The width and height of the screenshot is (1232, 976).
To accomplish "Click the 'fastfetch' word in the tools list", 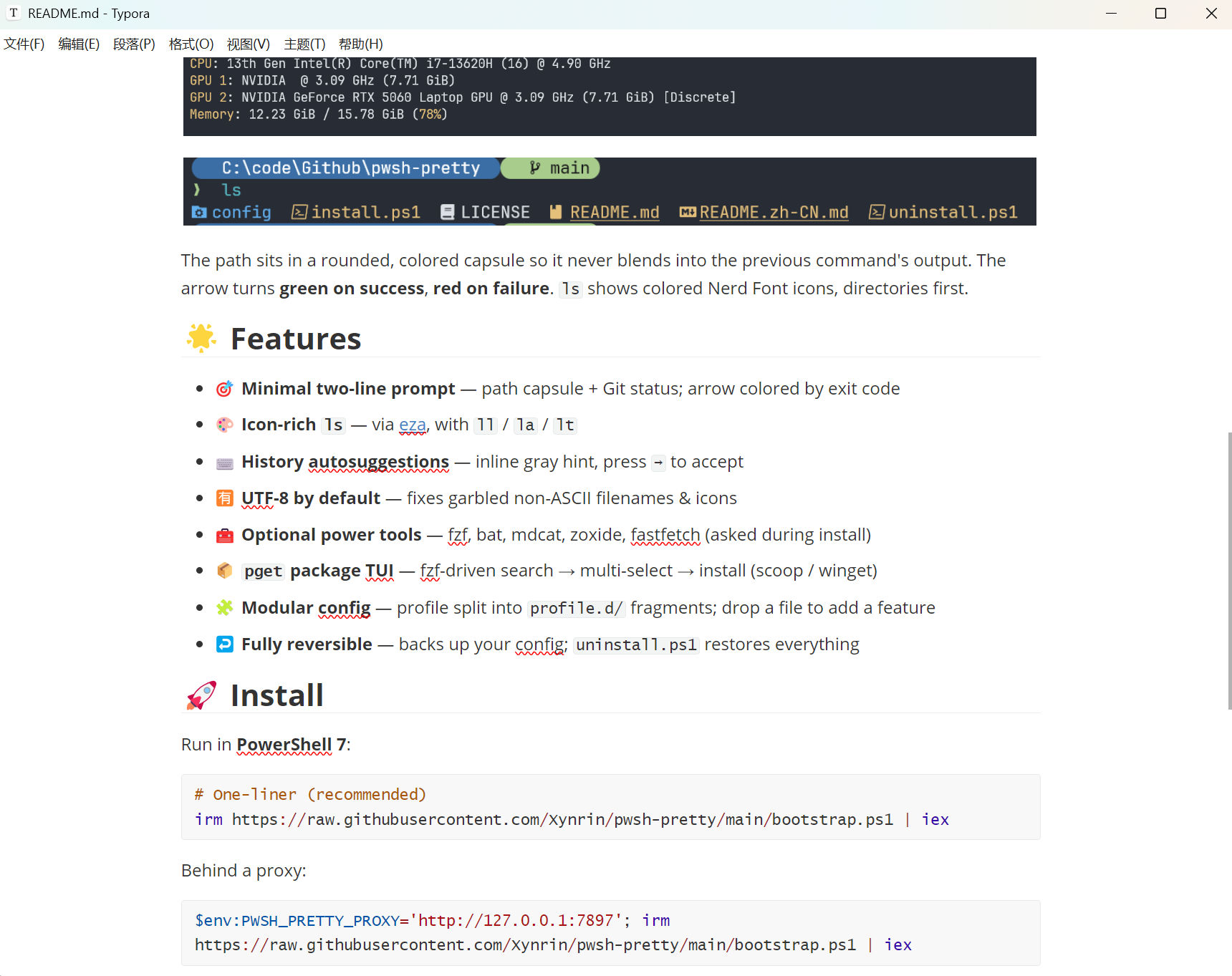I will click(x=665, y=535).
